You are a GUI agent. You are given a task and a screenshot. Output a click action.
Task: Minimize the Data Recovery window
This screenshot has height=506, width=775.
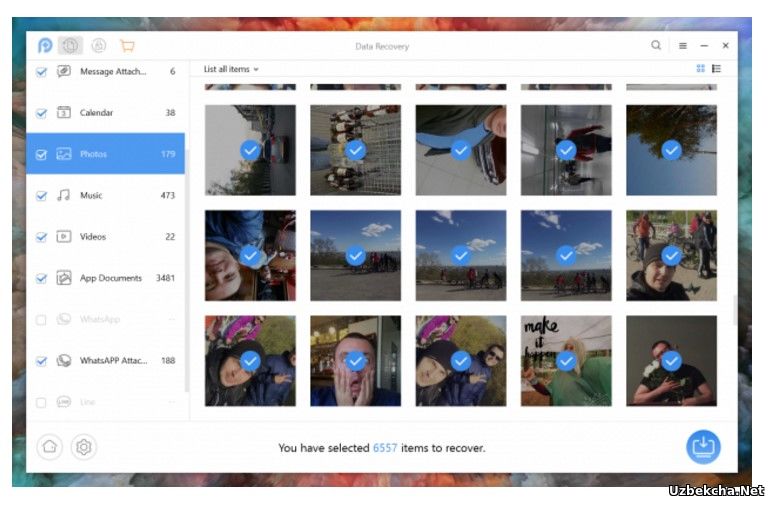click(x=704, y=45)
